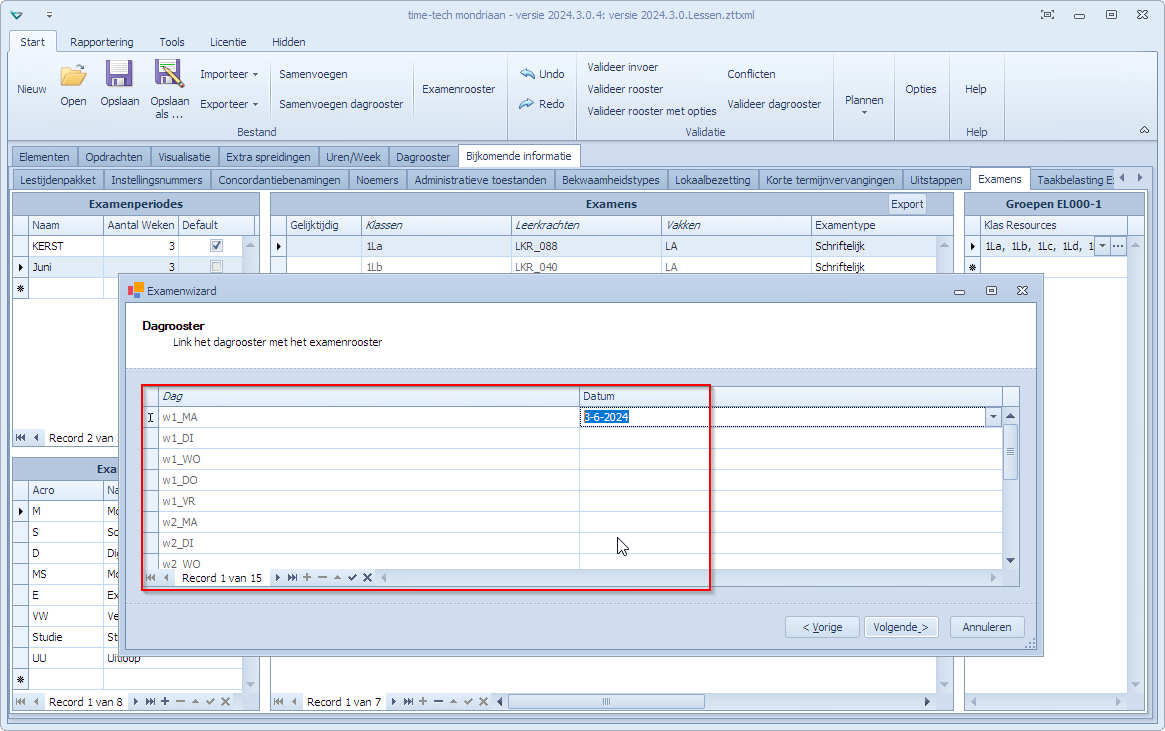Cancel edit with X in Examenwizard navigator

tap(367, 577)
